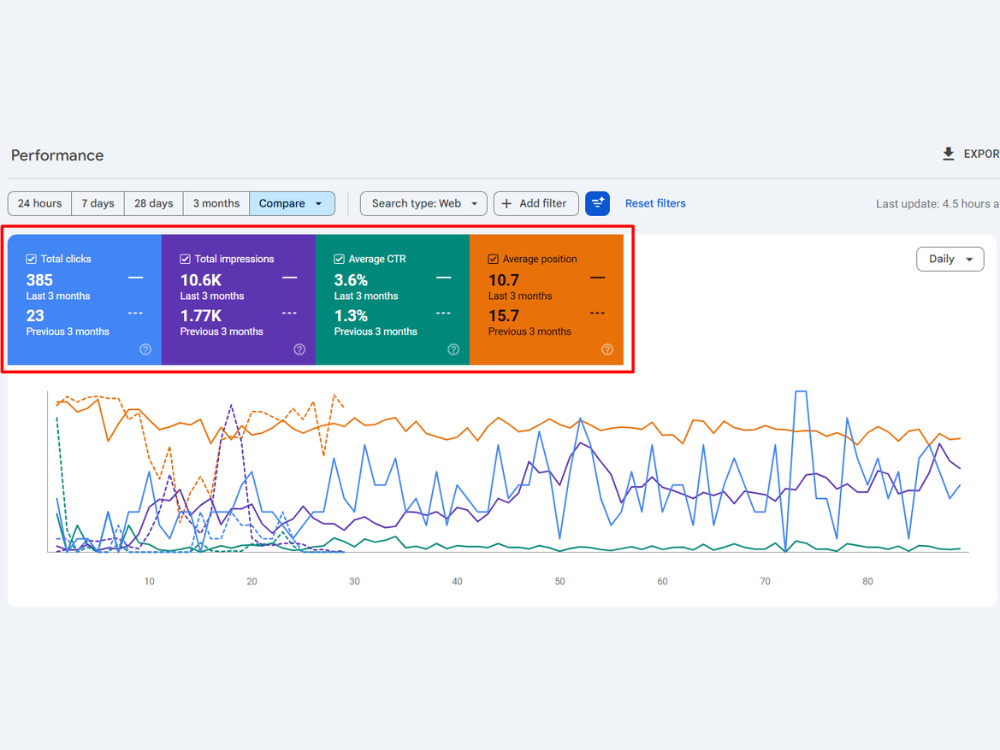Click the x-axis label 50

tap(560, 582)
